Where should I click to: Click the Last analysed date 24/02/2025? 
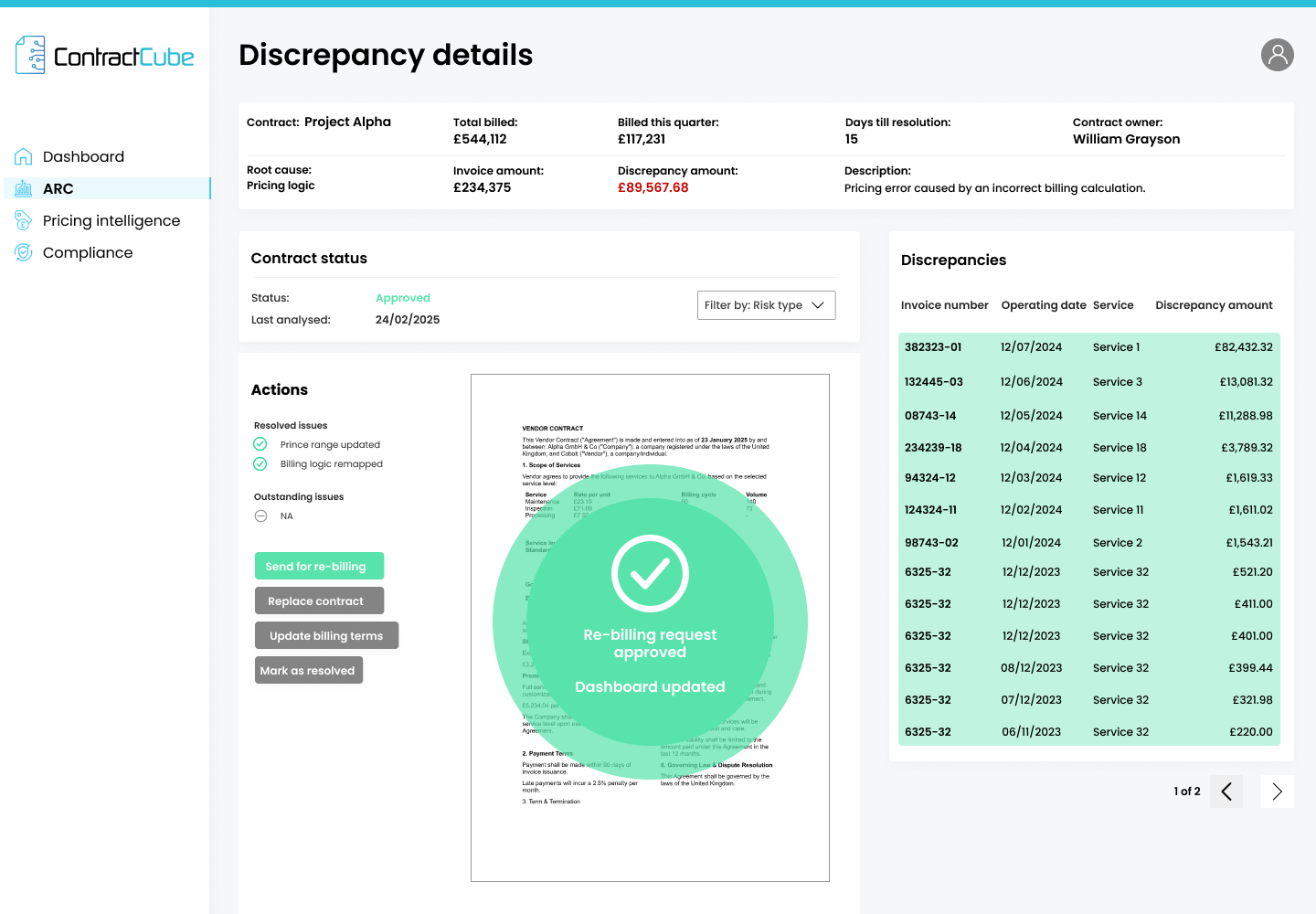[408, 320]
